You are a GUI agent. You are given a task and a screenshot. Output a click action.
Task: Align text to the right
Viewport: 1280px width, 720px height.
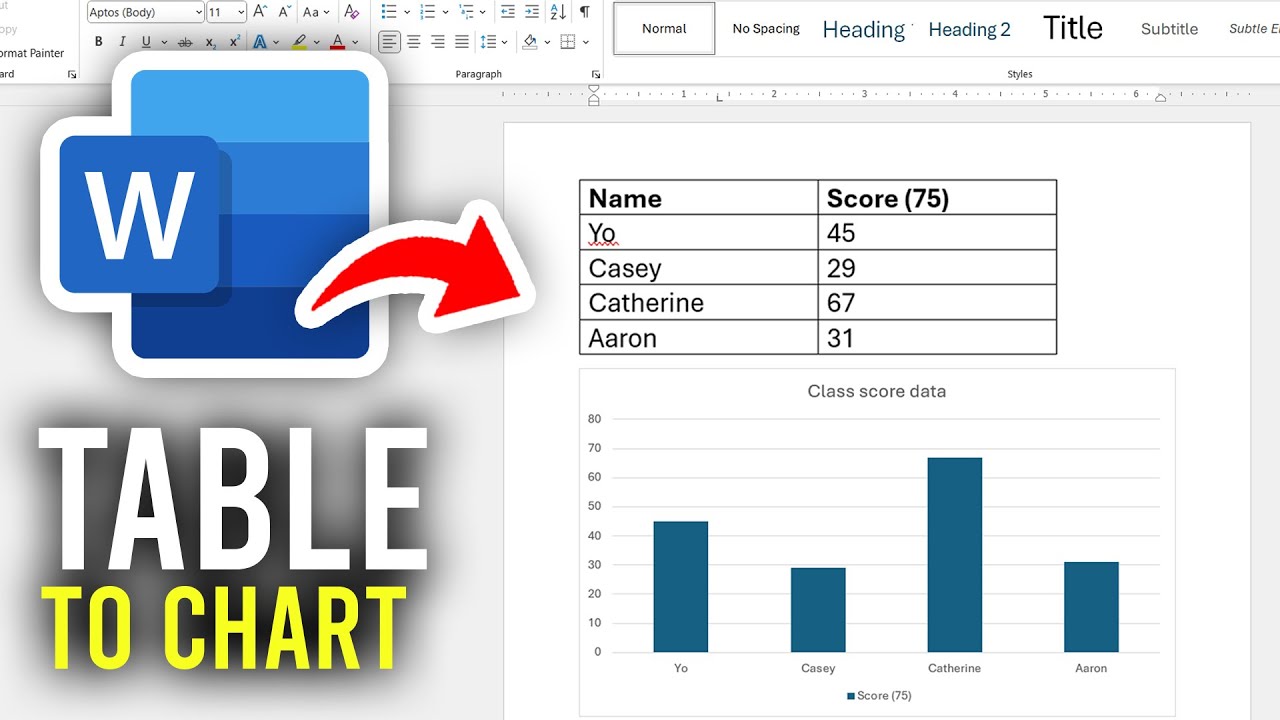(437, 42)
